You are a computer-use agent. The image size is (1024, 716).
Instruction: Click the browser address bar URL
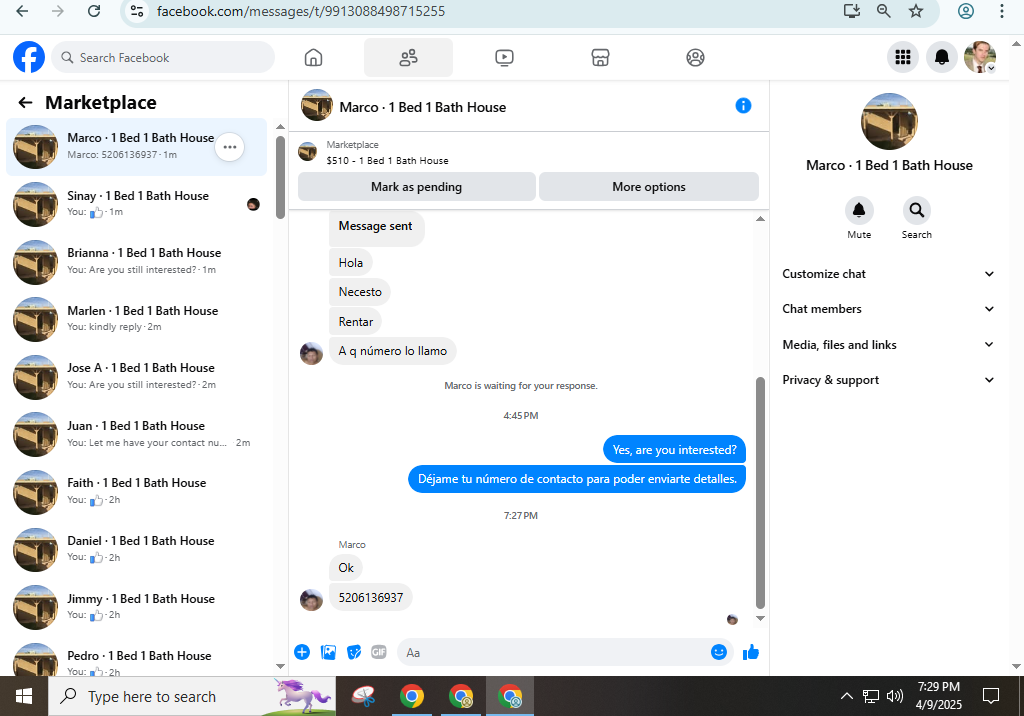coord(300,11)
